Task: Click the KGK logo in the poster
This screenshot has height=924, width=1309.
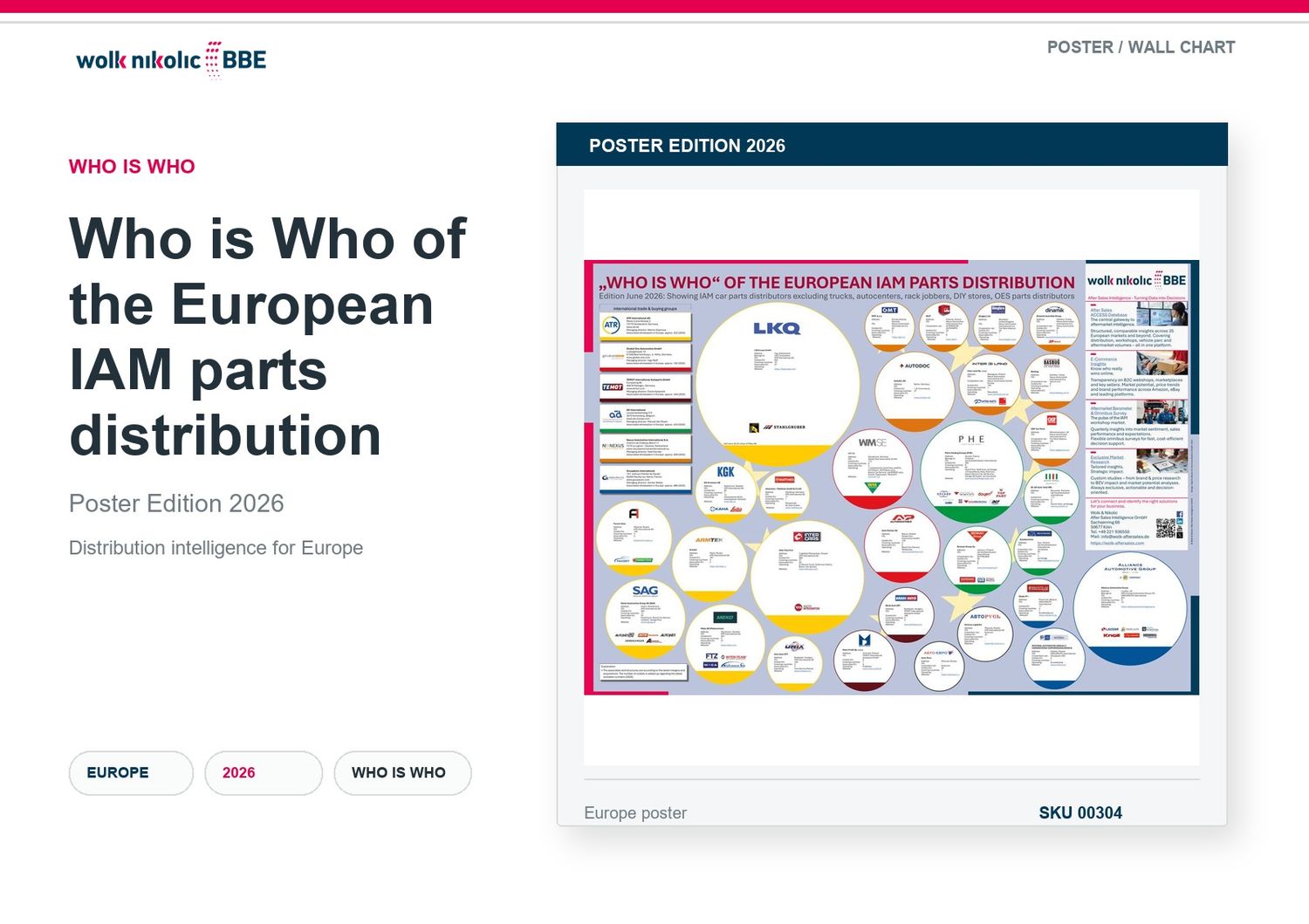Action: coord(725,471)
